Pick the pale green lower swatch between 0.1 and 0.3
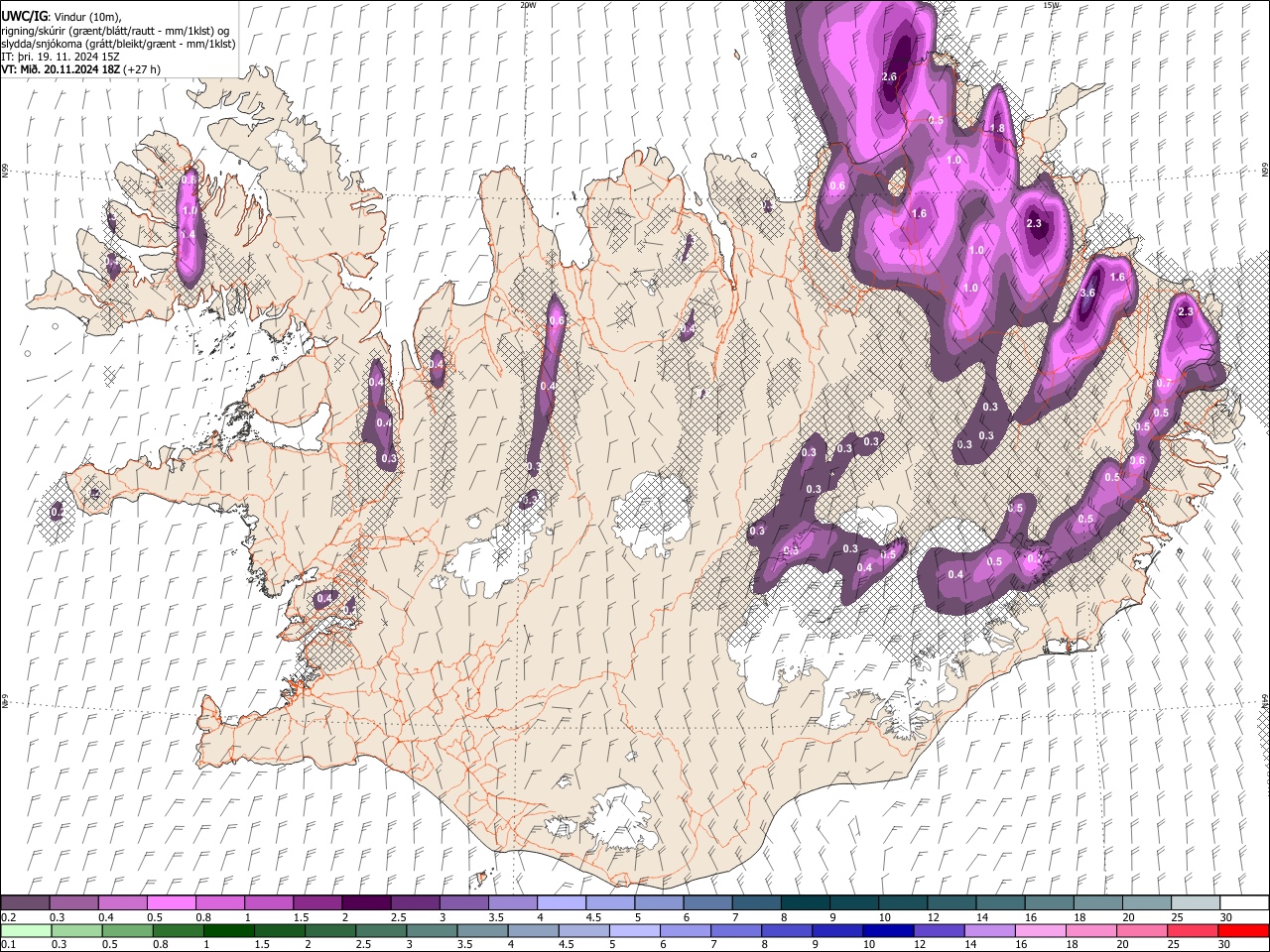Image resolution: width=1270 pixels, height=952 pixels. click(x=25, y=930)
